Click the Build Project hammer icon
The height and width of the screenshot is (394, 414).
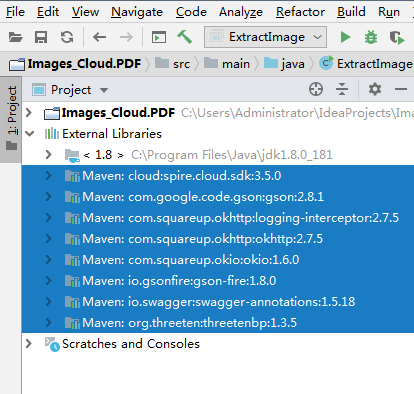click(x=185, y=37)
